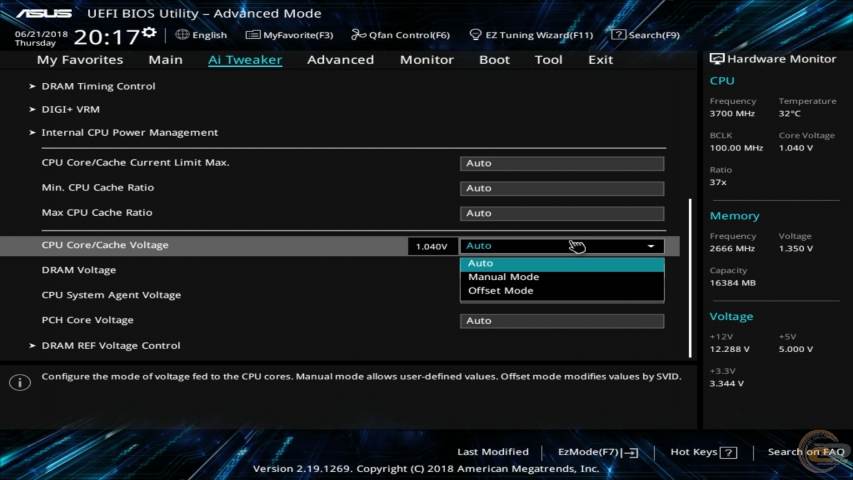This screenshot has width=853, height=480.
Task: Open the Tool tab
Action: coord(548,59)
